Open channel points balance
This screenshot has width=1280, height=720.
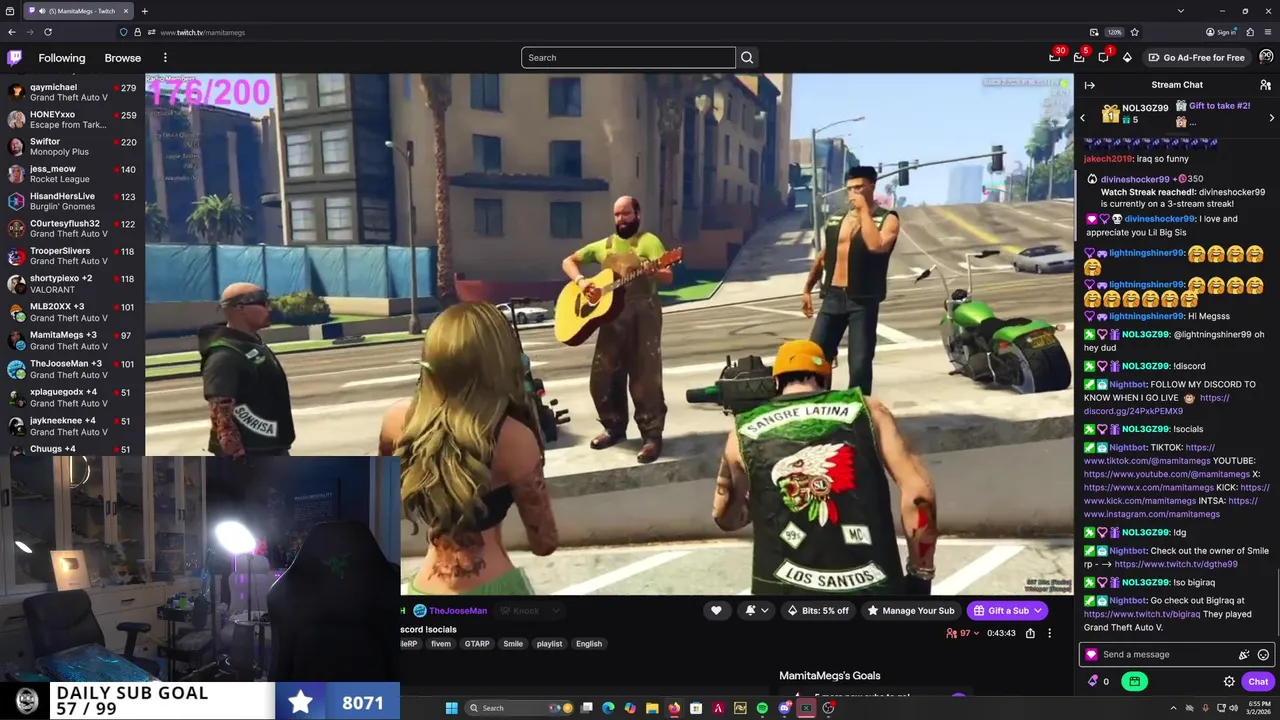(x=1098, y=682)
